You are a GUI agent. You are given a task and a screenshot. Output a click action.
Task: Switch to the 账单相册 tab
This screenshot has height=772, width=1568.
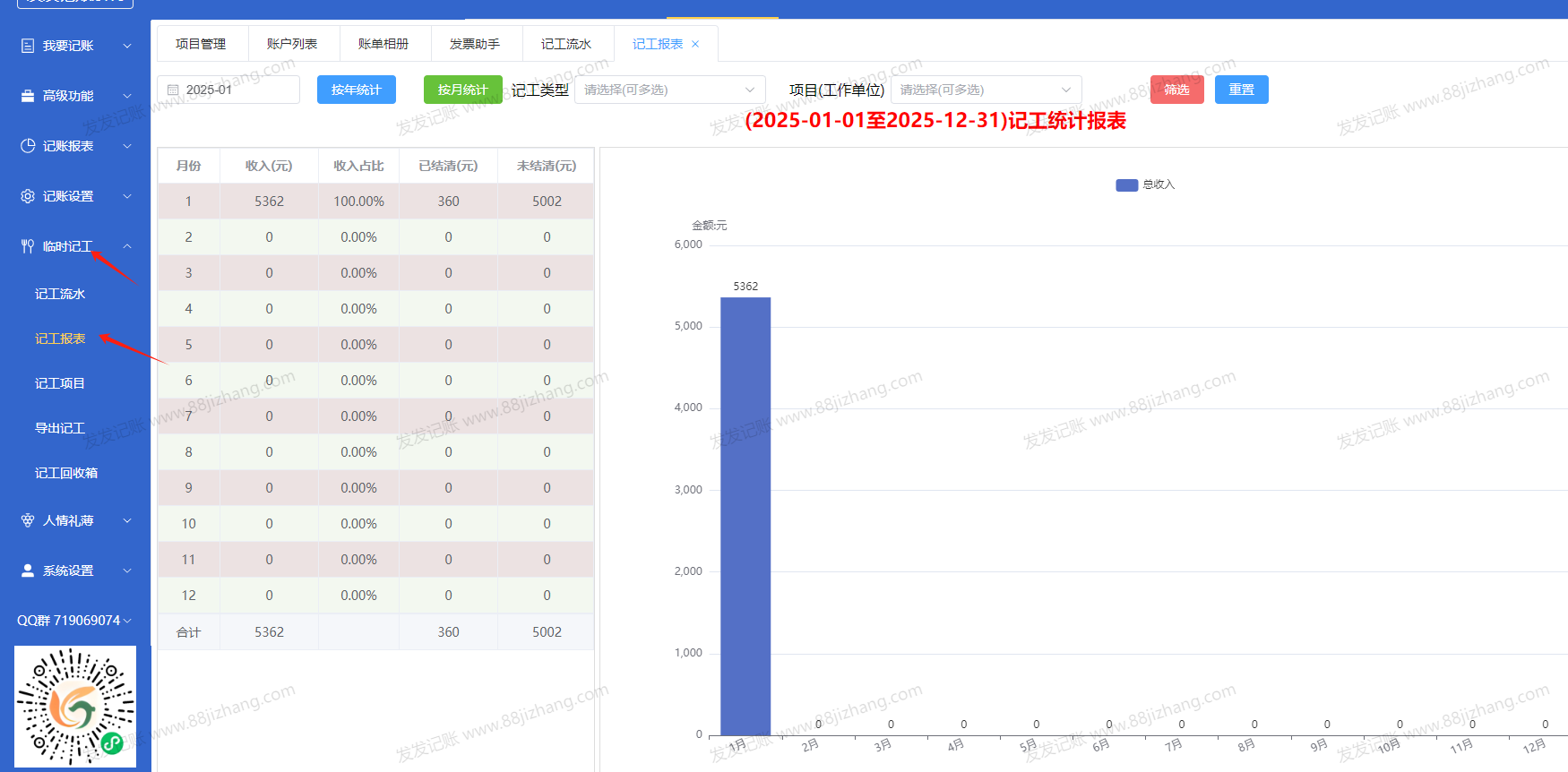(383, 44)
